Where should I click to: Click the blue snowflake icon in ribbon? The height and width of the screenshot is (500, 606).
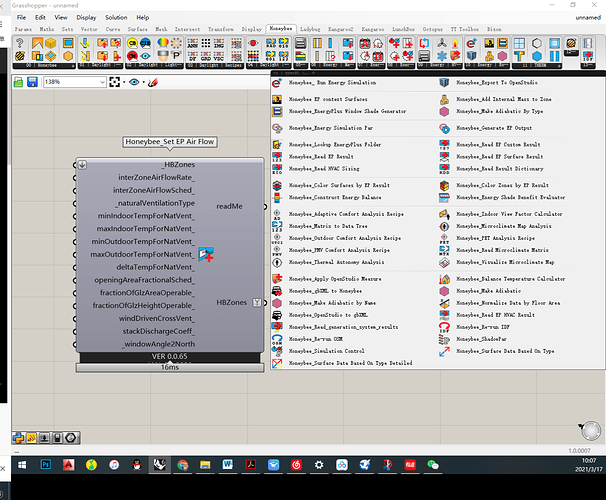click(x=442, y=56)
